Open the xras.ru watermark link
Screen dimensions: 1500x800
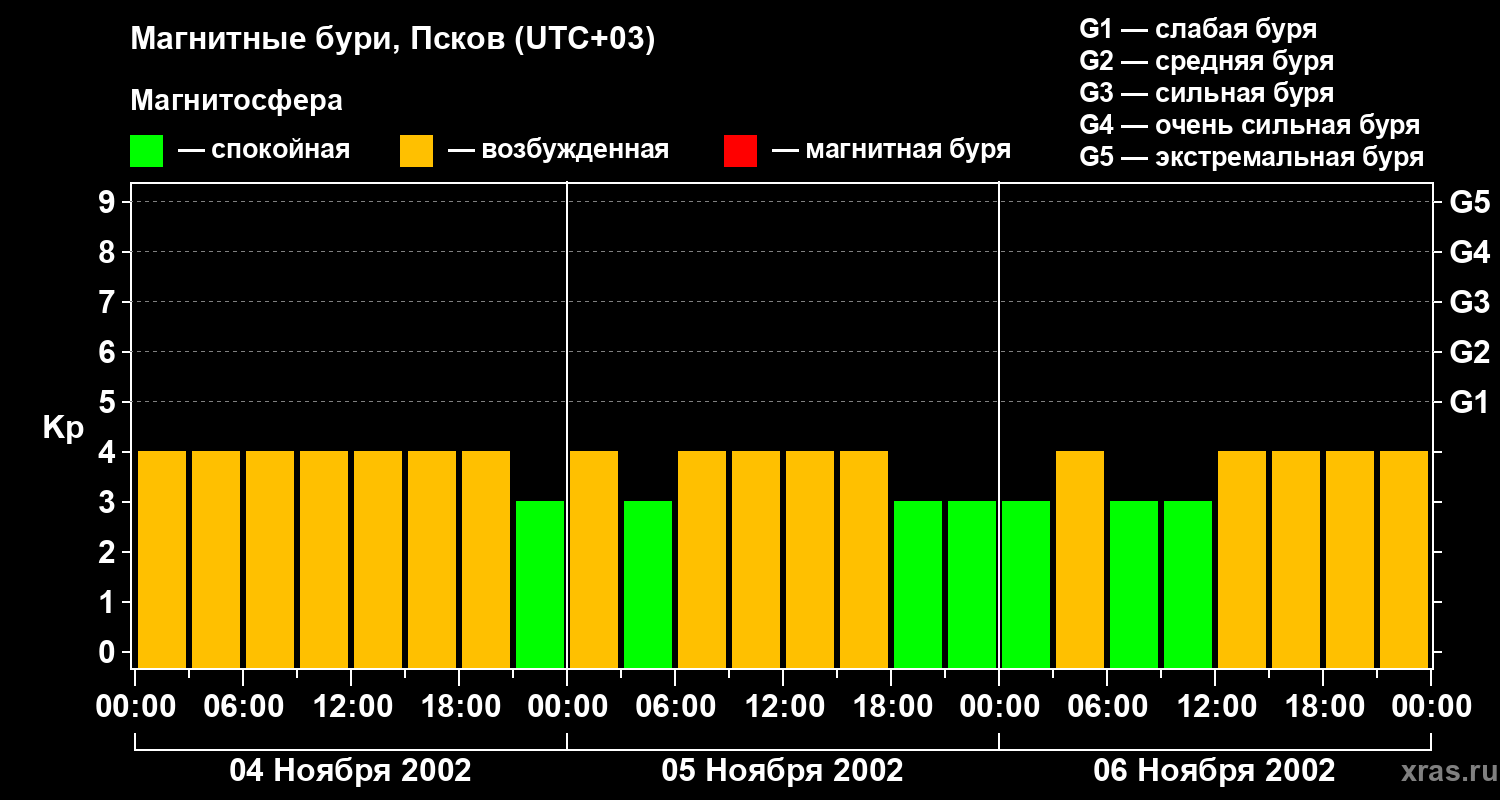[1443, 772]
